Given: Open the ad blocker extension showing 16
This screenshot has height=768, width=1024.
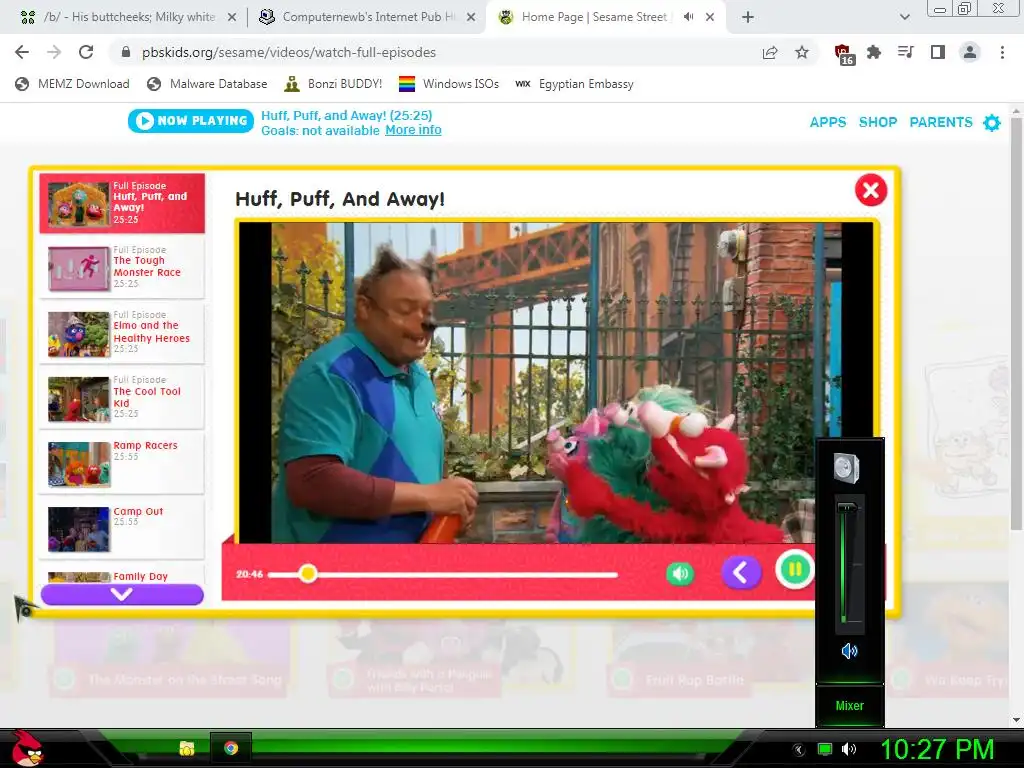Looking at the screenshot, I should pos(843,54).
